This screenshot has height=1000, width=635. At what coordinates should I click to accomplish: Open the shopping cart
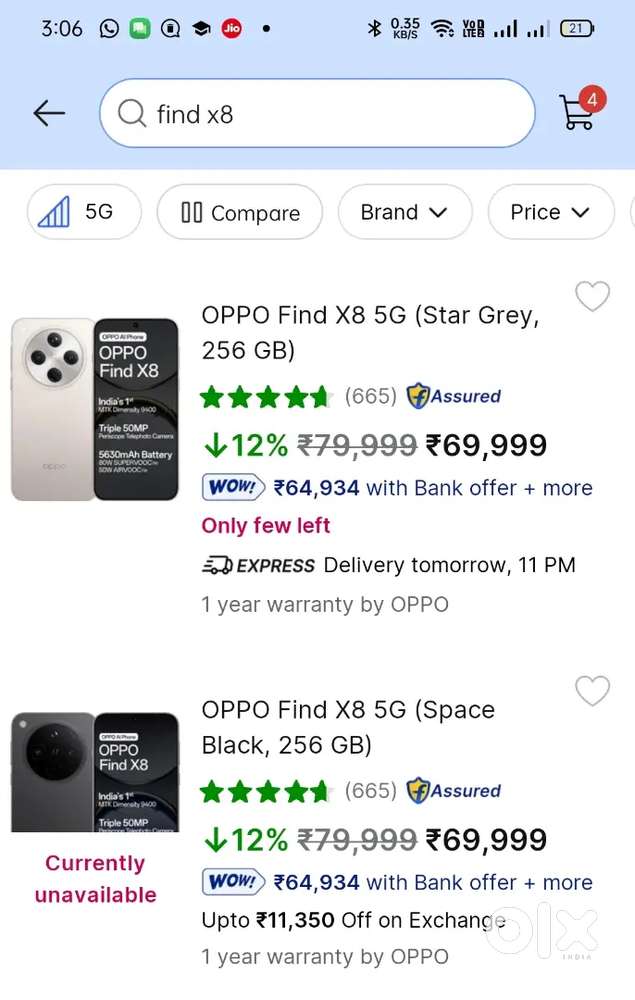tap(578, 112)
